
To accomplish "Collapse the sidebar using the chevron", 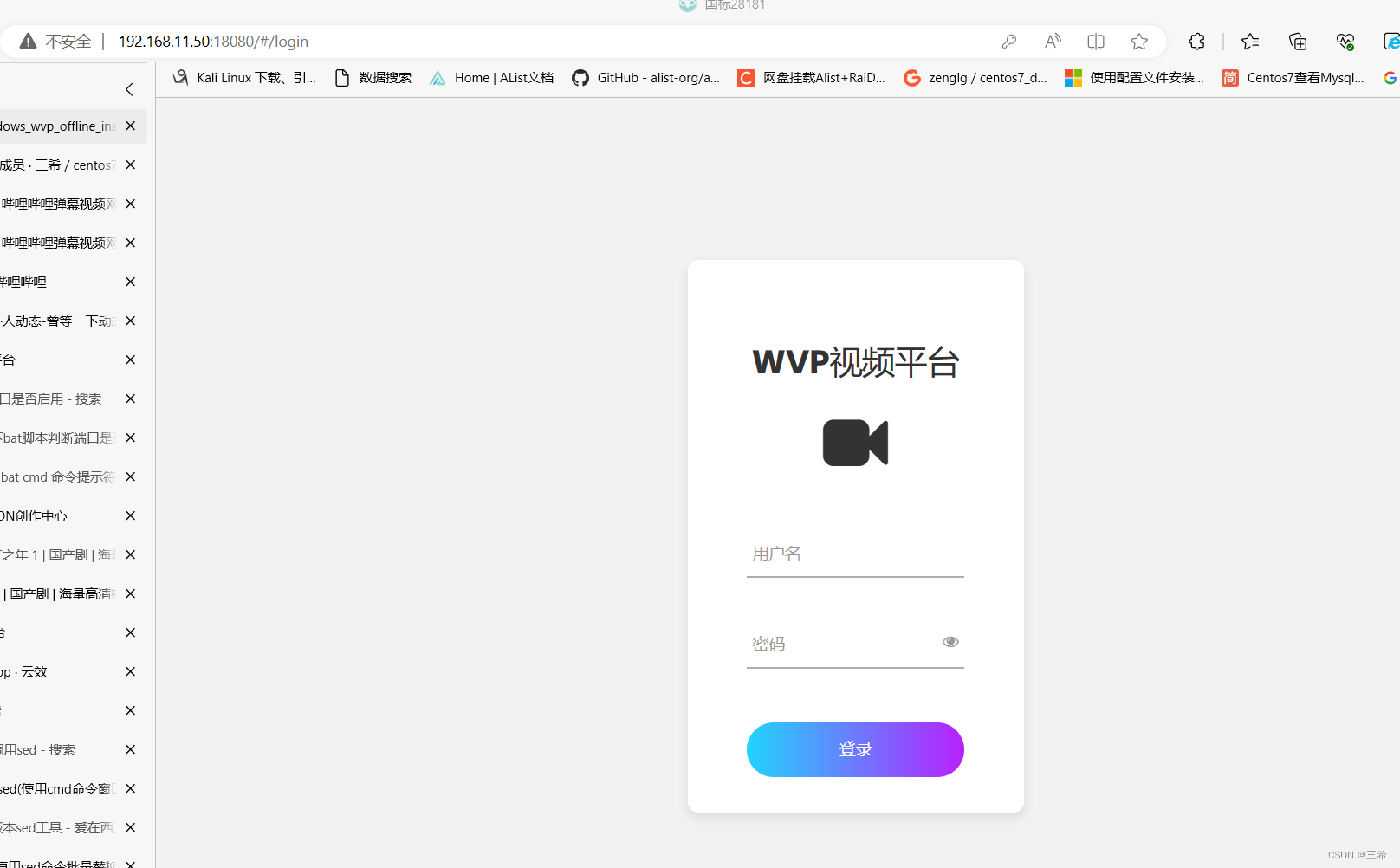I will (129, 89).
